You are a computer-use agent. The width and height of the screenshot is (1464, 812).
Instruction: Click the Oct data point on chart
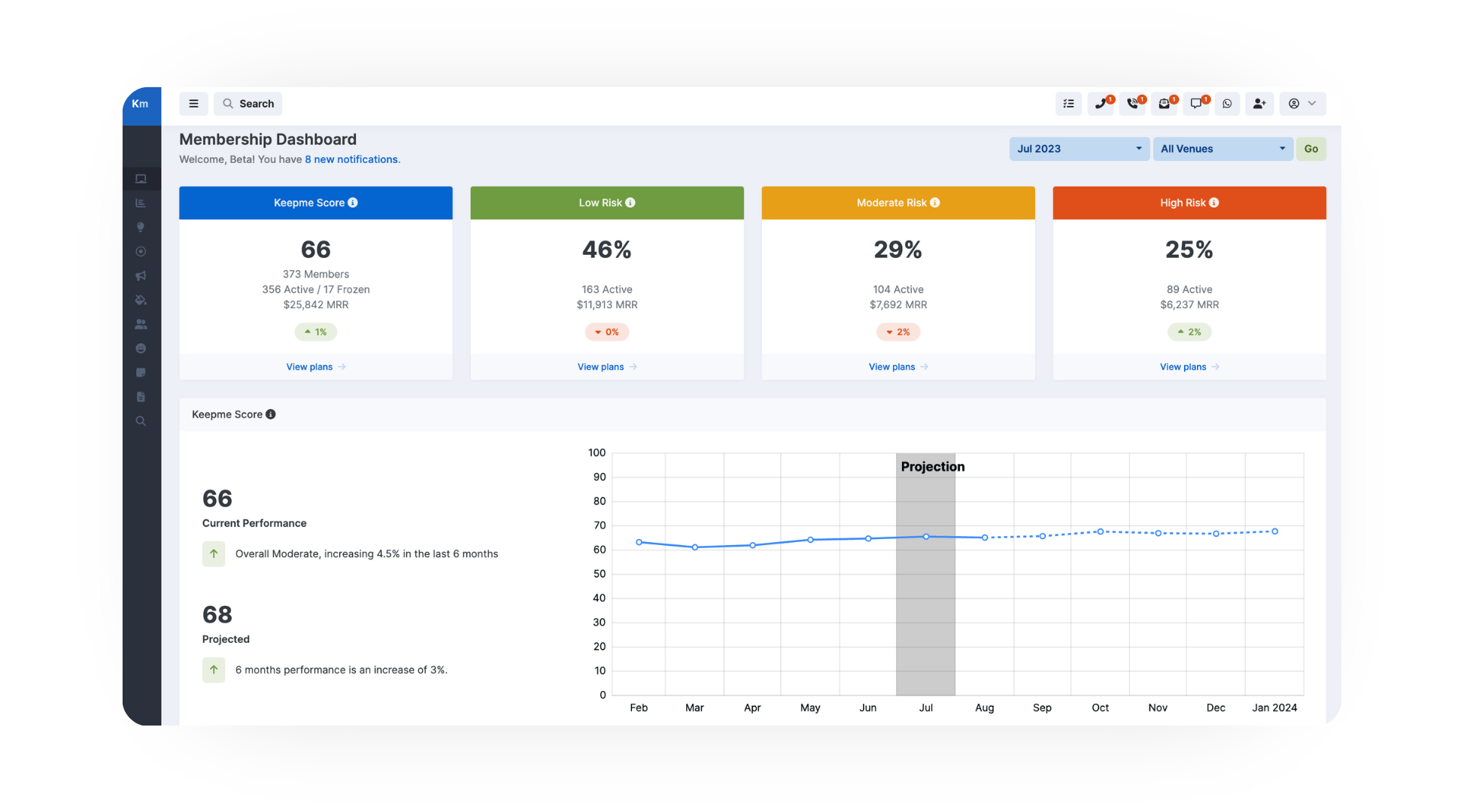click(1100, 532)
